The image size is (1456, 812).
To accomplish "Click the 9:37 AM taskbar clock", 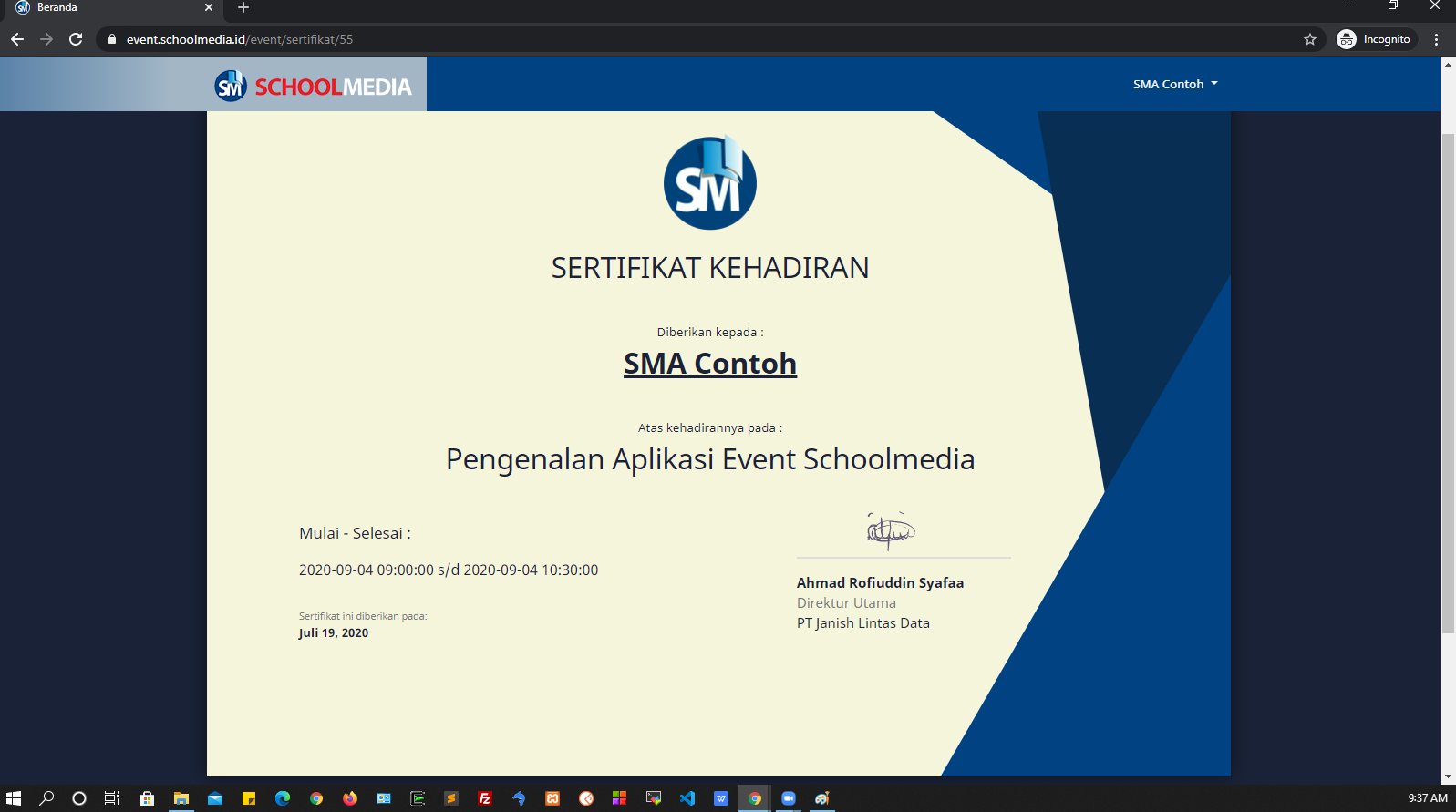I will pyautogui.click(x=1428, y=798).
